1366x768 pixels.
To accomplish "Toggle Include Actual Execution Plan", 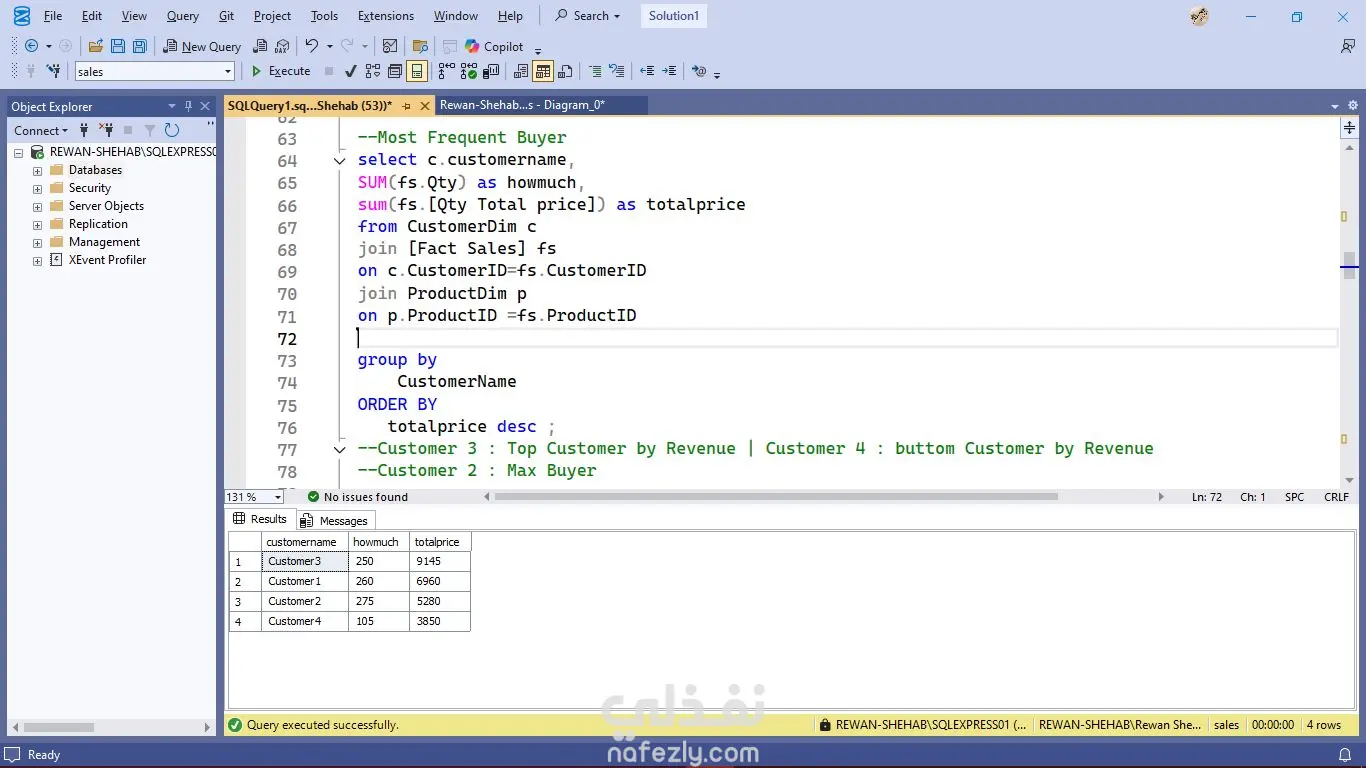I will (447, 71).
